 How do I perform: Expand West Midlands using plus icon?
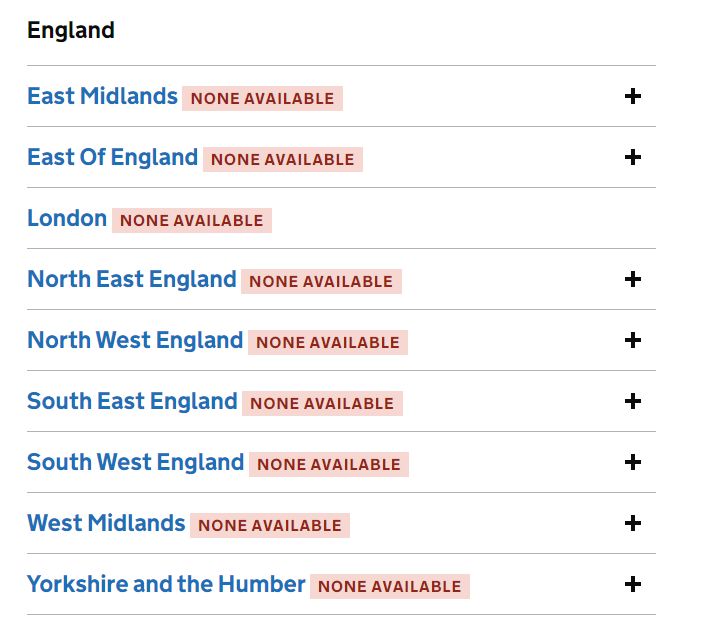(x=632, y=524)
